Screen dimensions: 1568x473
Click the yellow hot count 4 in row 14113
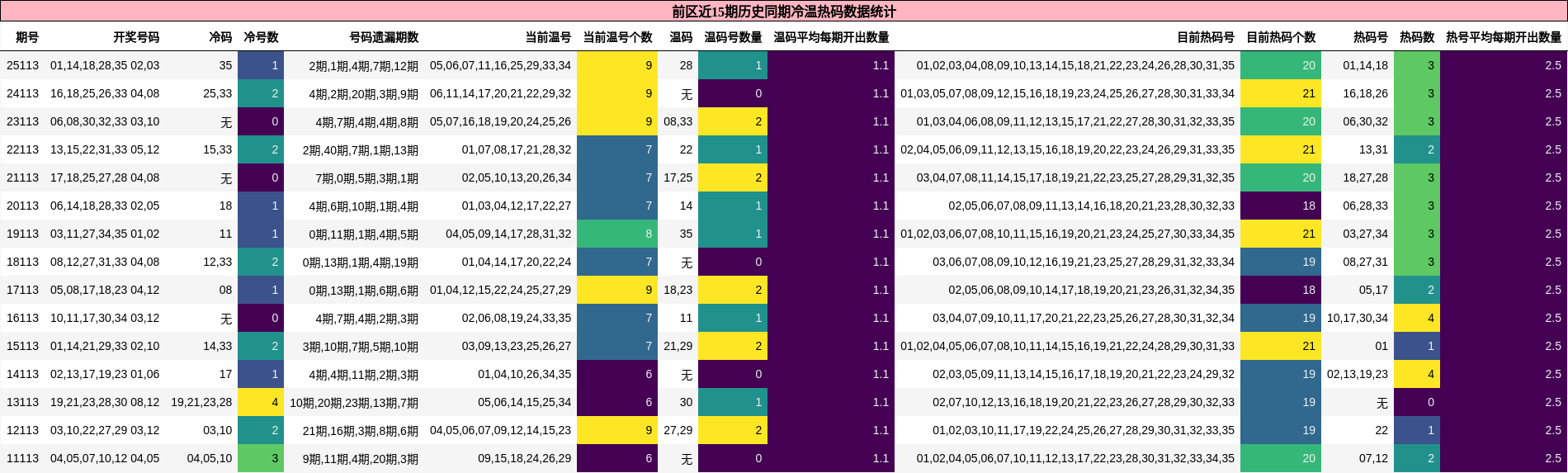[x=1417, y=374]
